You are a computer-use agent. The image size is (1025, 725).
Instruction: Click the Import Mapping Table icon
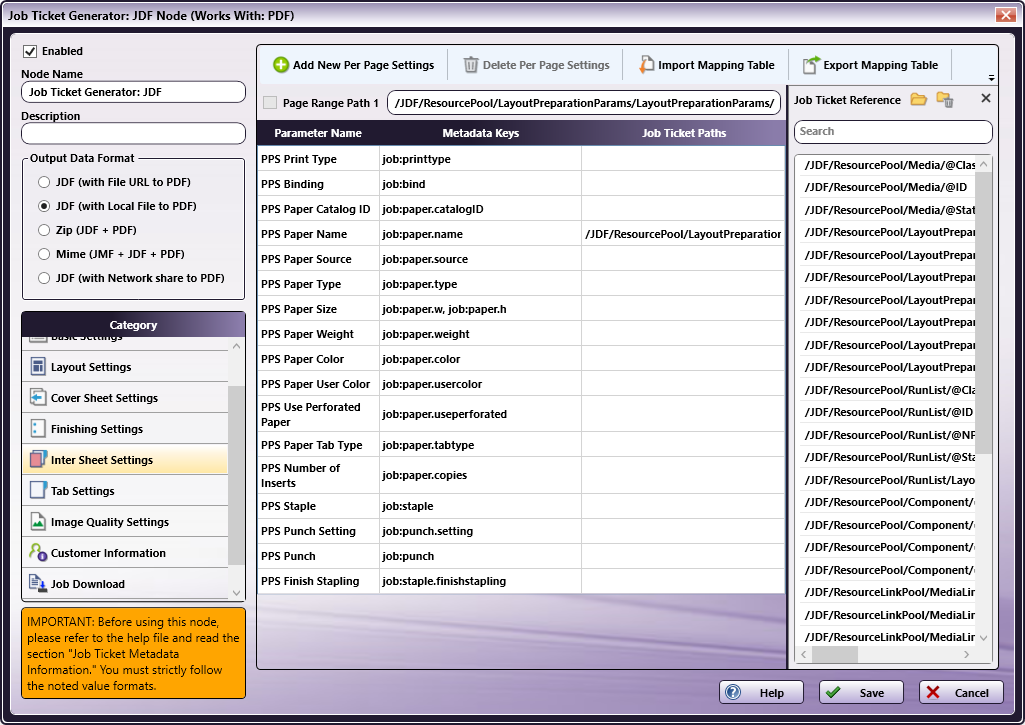click(x=647, y=65)
